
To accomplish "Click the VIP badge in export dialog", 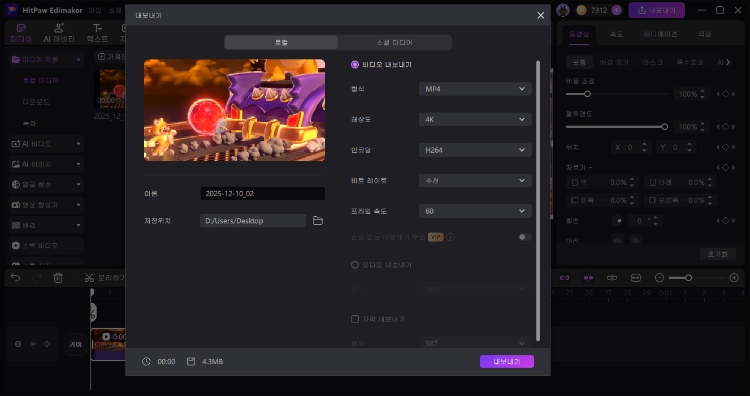I will point(435,237).
